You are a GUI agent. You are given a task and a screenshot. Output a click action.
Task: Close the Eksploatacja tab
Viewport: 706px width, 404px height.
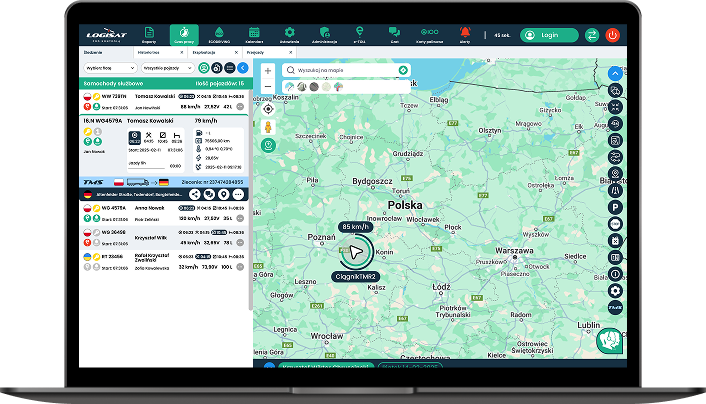[x=236, y=53]
